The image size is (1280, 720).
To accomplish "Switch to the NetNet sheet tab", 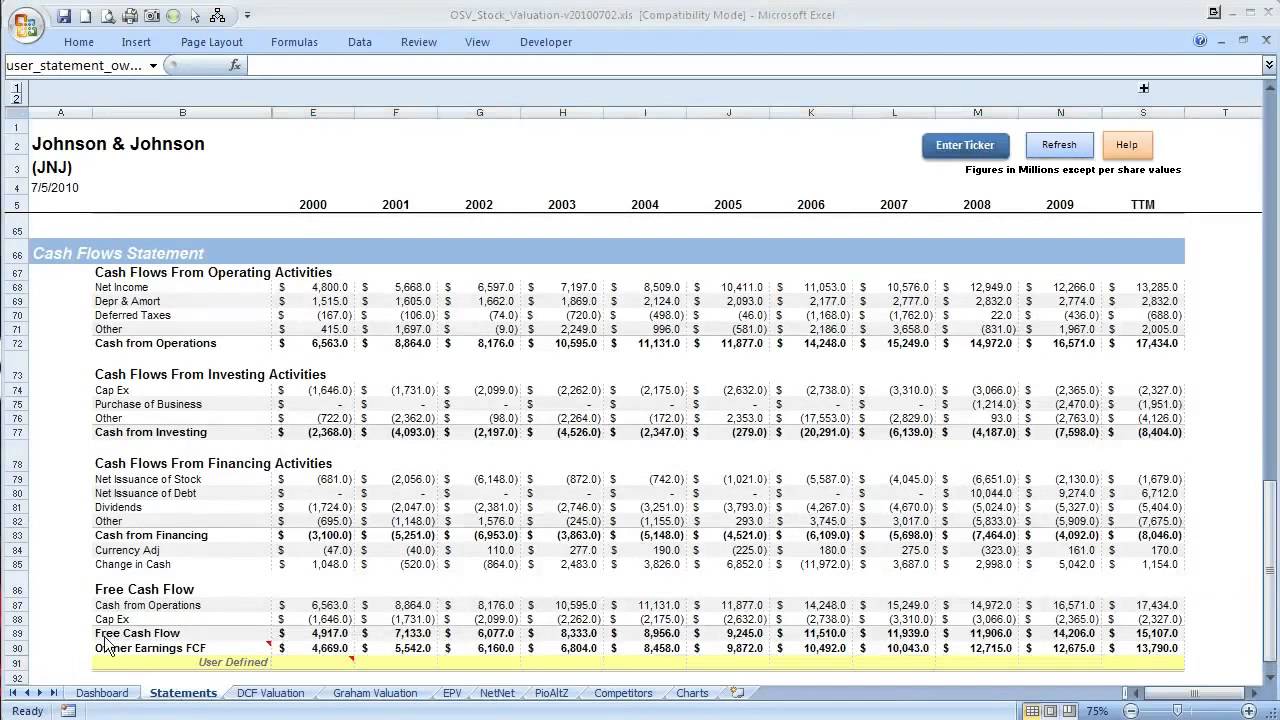I will coord(497,693).
